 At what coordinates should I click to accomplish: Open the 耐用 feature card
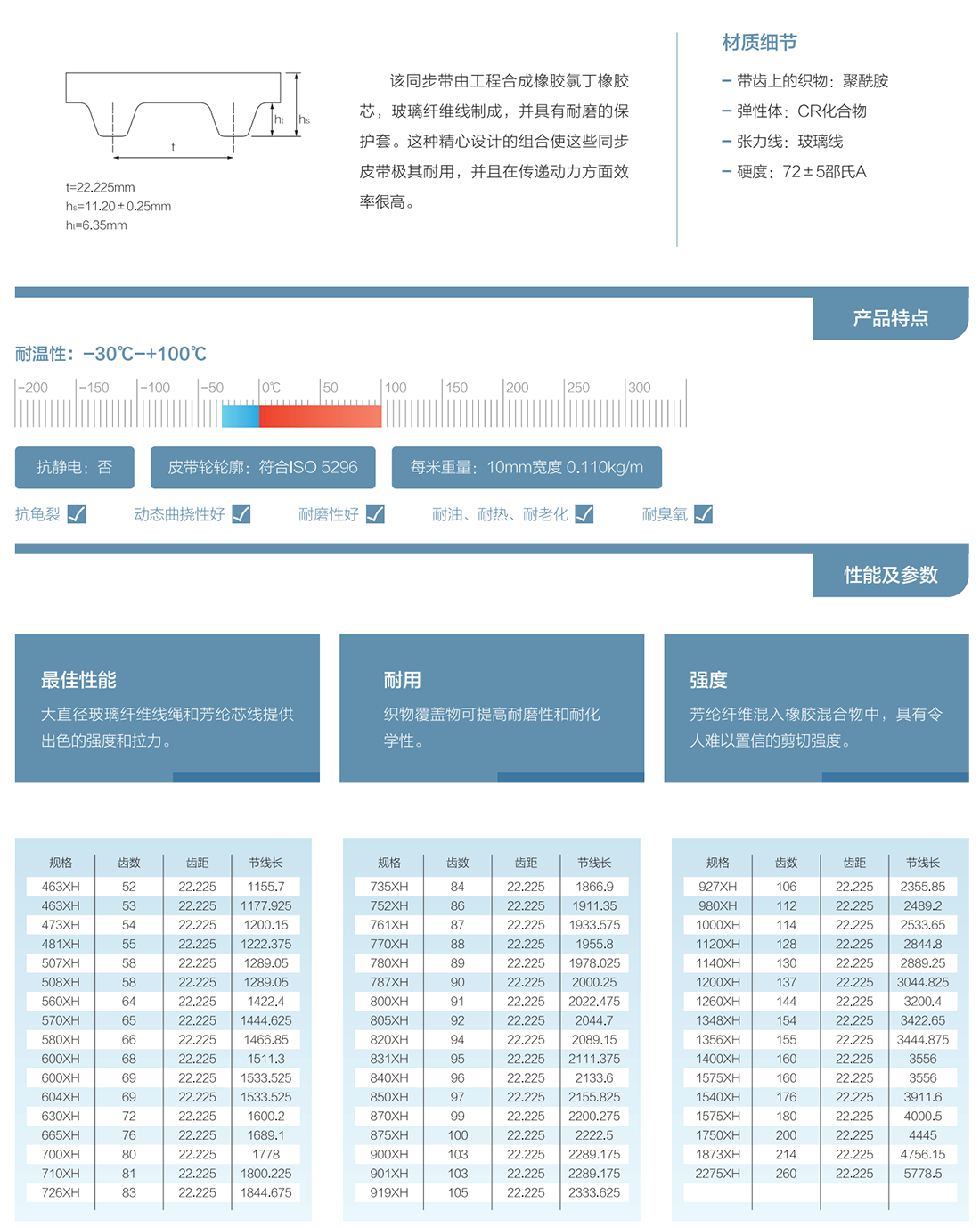tap(492, 708)
